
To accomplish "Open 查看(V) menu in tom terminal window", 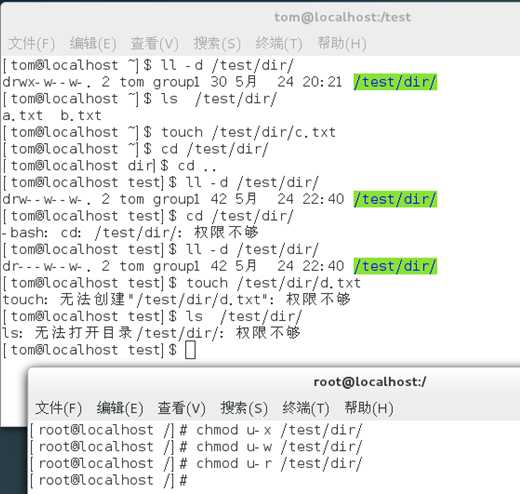I will [154, 43].
